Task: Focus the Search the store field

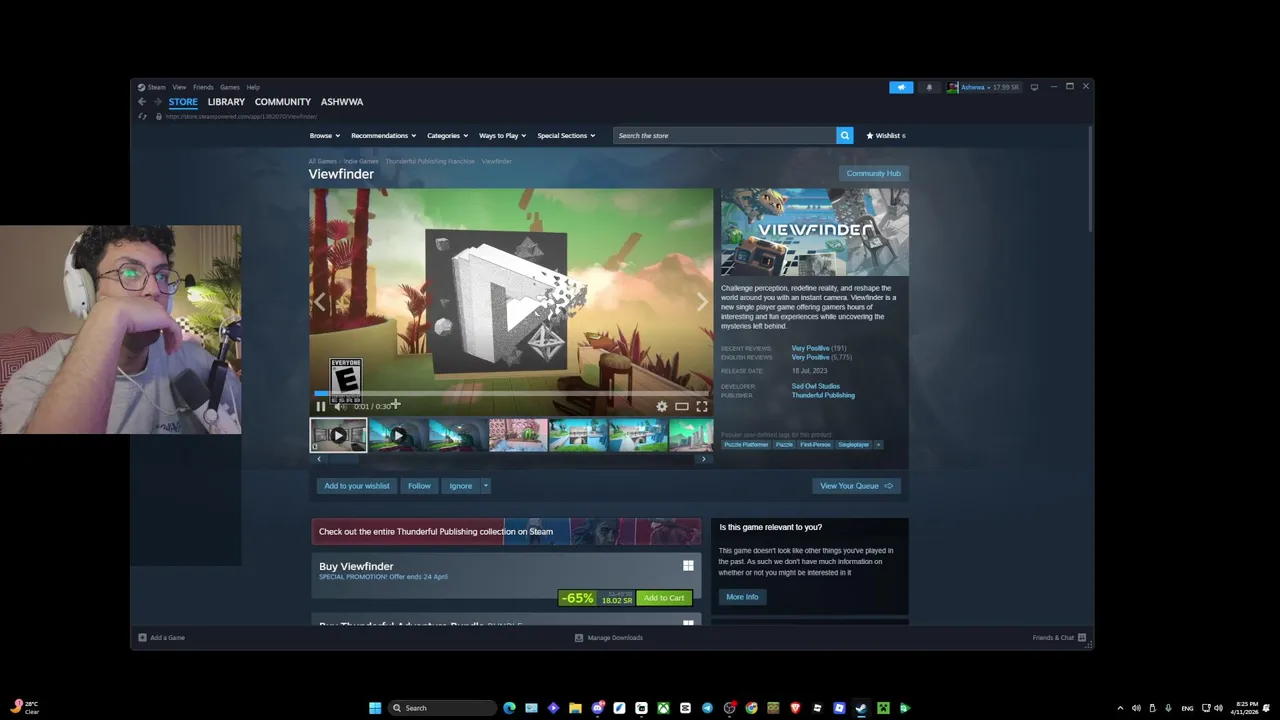Action: pos(725,135)
